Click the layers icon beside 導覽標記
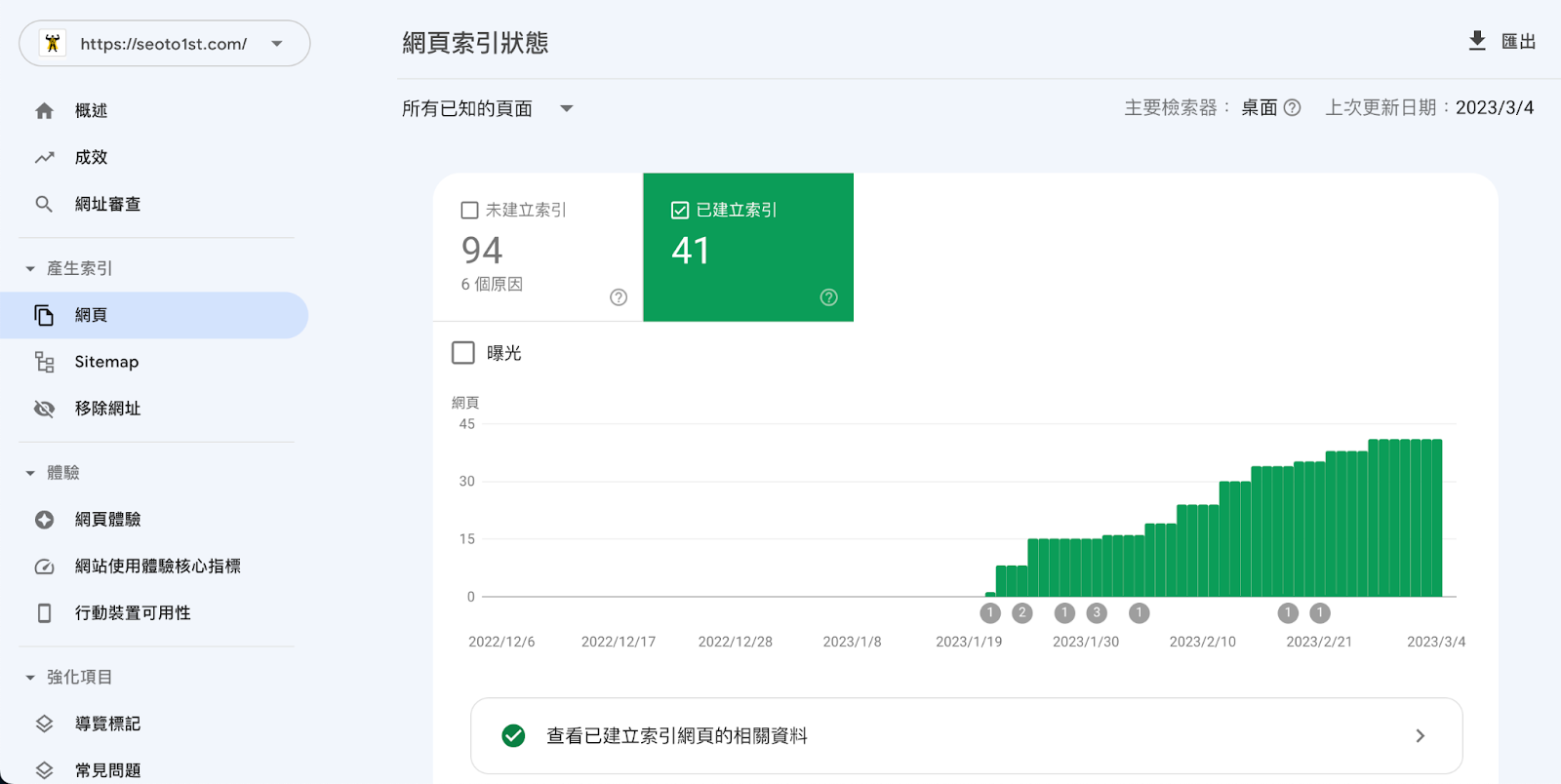 click(44, 724)
